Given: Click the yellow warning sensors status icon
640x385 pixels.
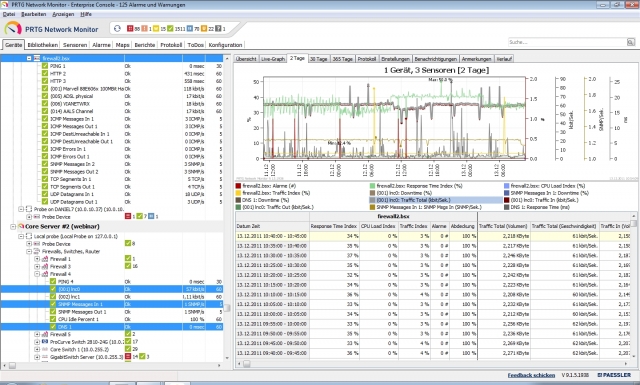Looking at the screenshot, I should (156, 29).
